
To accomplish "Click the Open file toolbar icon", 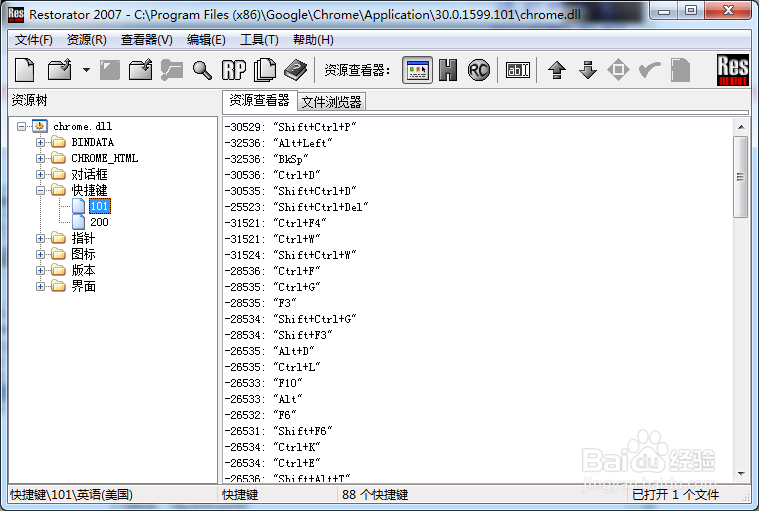I will pyautogui.click(x=60, y=70).
